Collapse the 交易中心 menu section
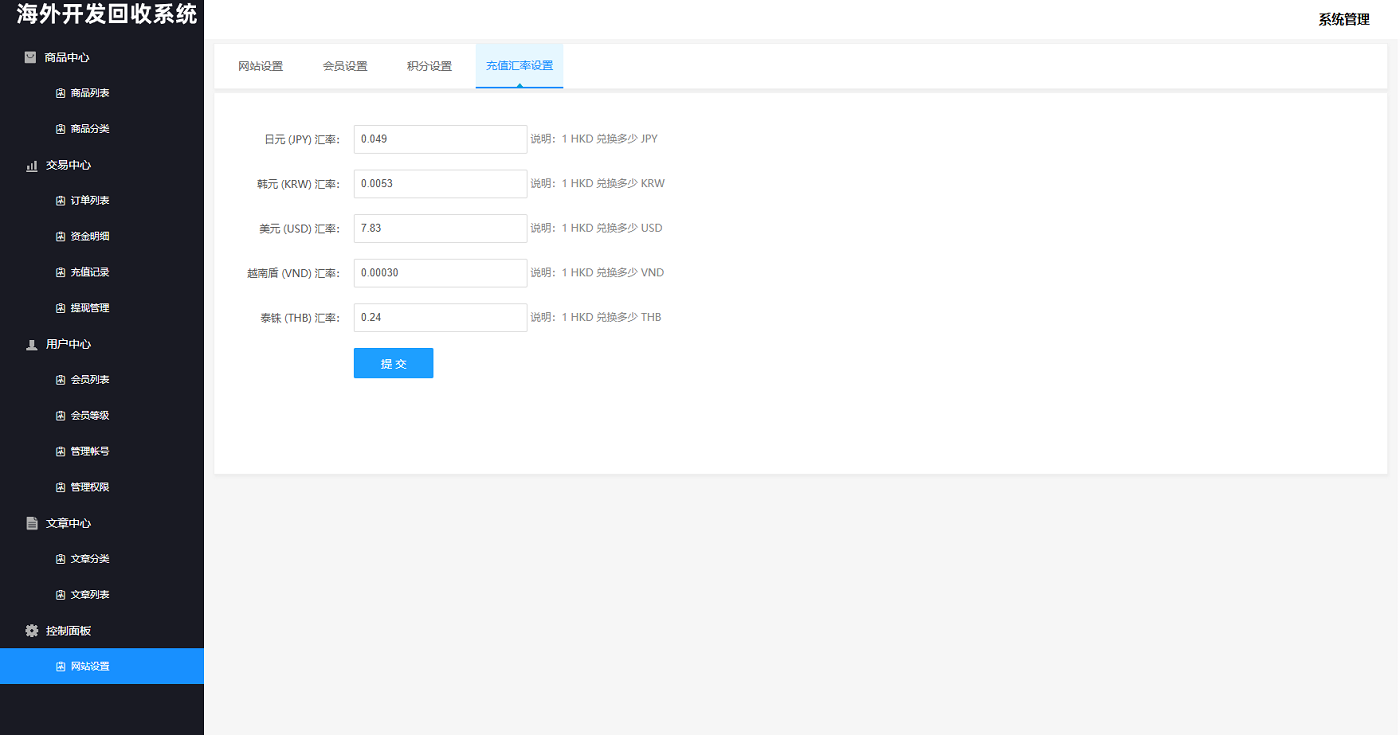1400x735 pixels. coord(68,165)
